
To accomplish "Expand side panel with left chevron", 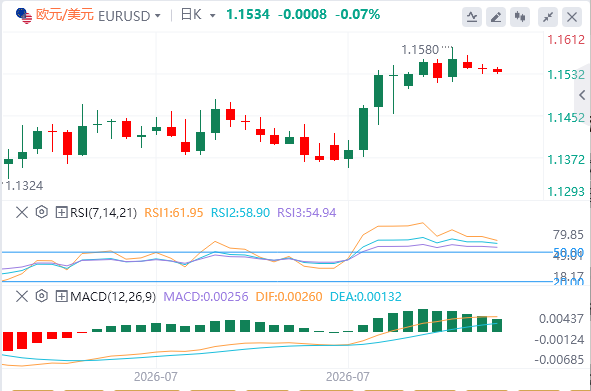I will coord(582,95).
